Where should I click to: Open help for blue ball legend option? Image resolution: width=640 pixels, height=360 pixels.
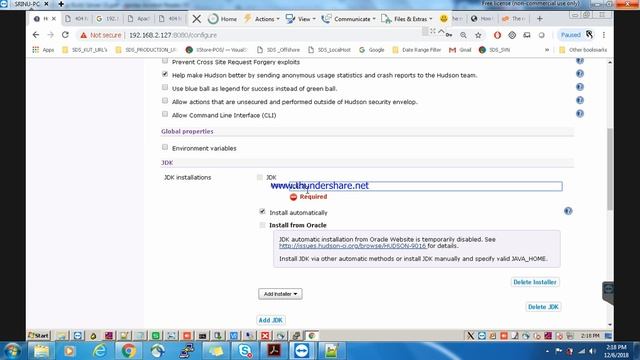[580, 87]
